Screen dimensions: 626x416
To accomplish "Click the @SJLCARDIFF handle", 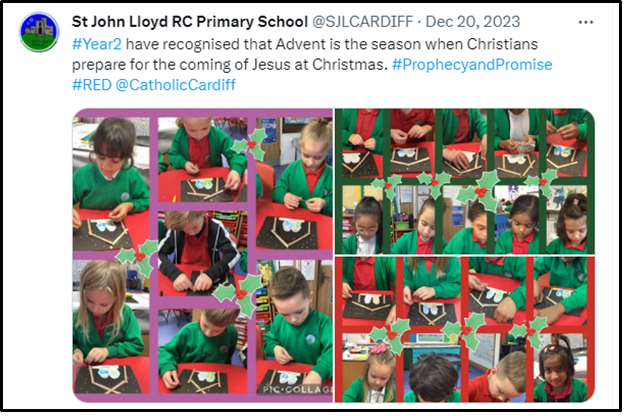I will tap(362, 22).
